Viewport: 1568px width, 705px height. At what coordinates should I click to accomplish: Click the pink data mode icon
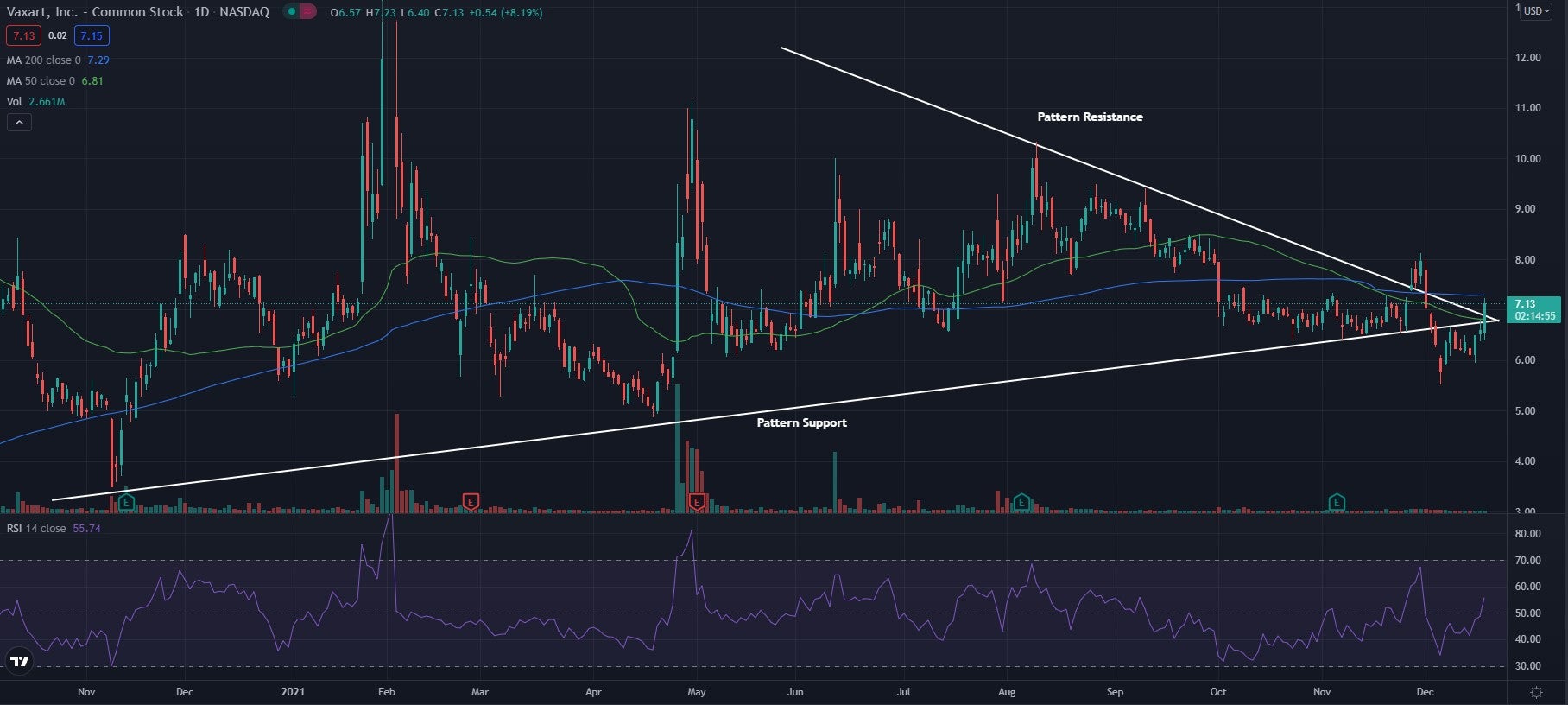click(308, 12)
